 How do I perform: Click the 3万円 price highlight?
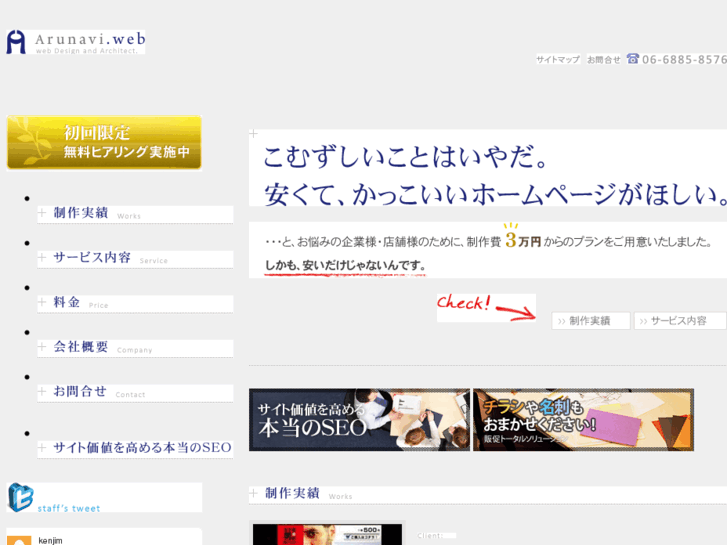point(523,237)
